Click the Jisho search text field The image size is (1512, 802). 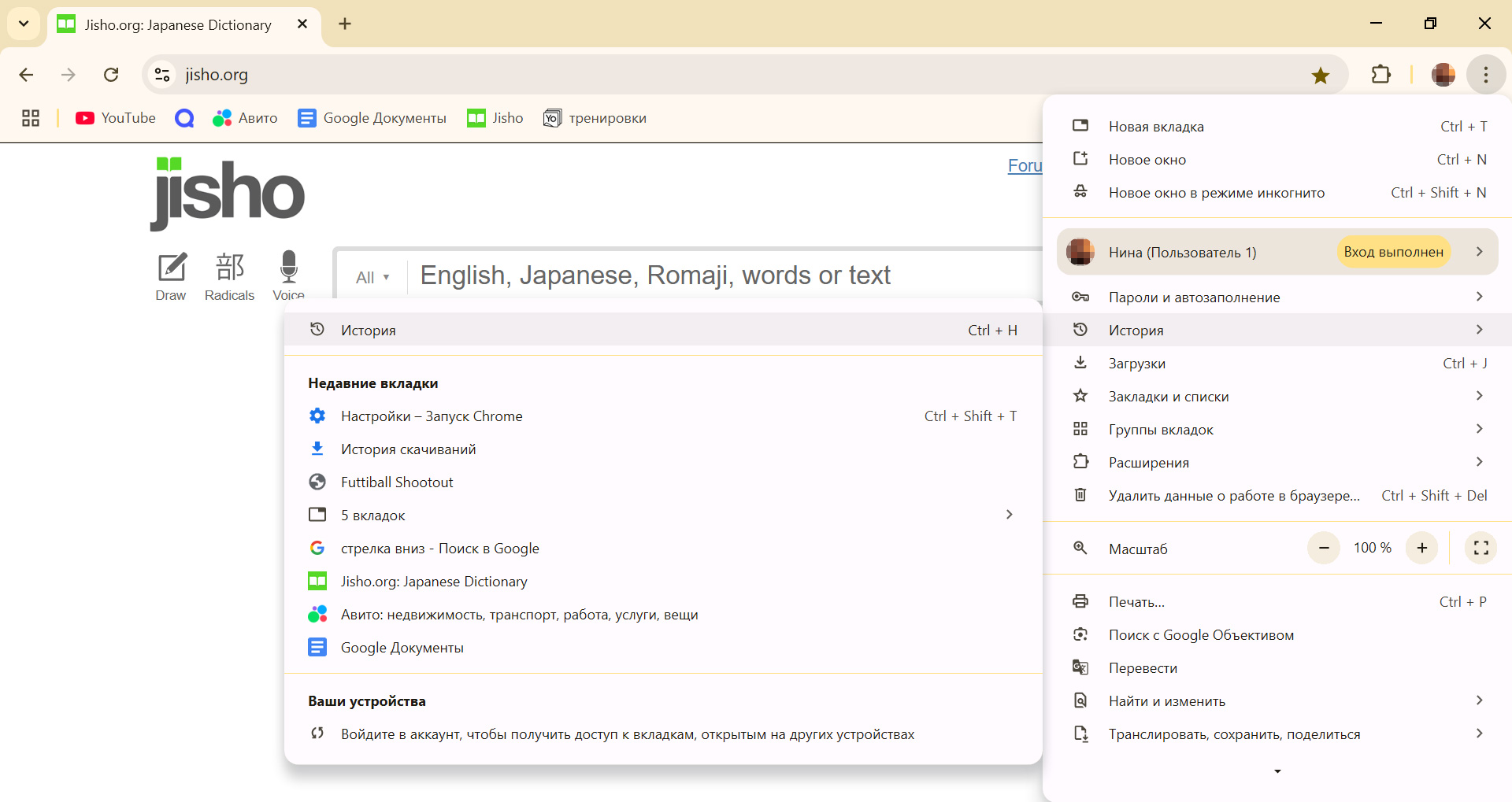point(709,275)
